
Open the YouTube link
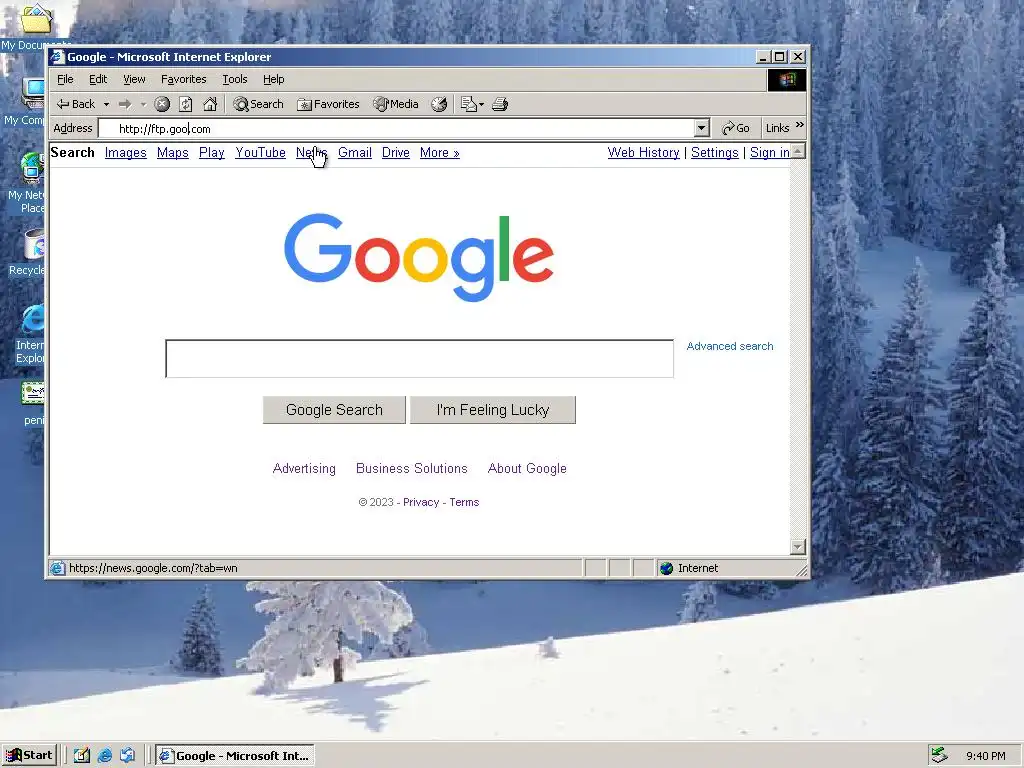click(261, 153)
